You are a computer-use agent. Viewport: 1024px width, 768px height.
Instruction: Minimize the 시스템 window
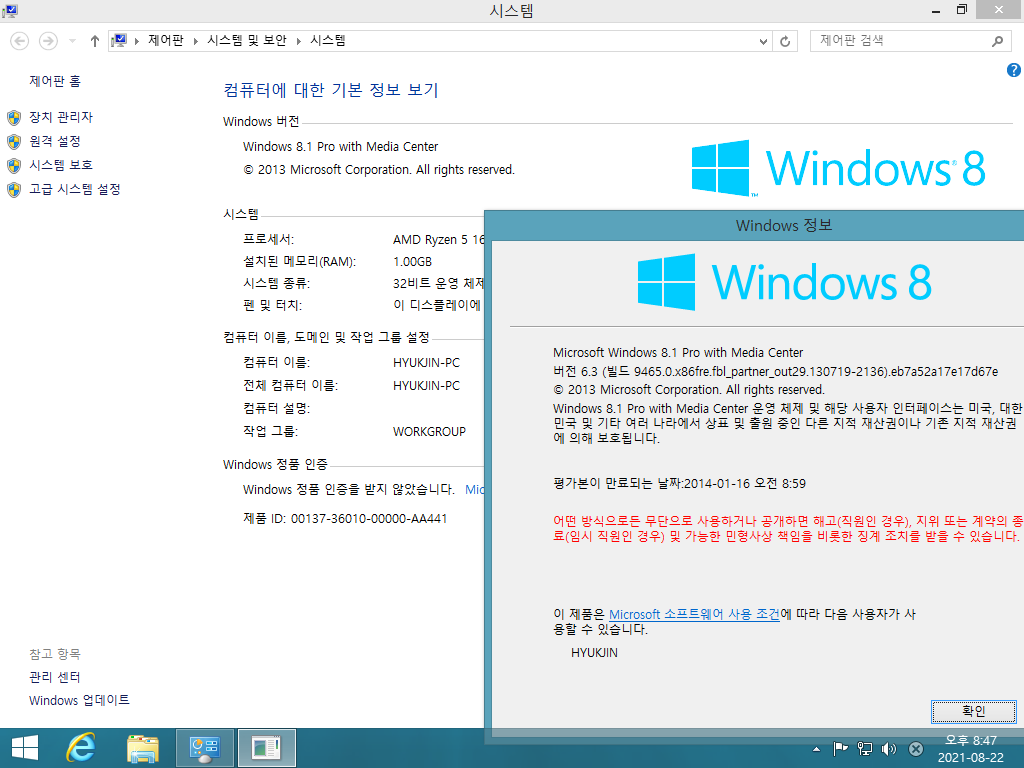tap(936, 10)
